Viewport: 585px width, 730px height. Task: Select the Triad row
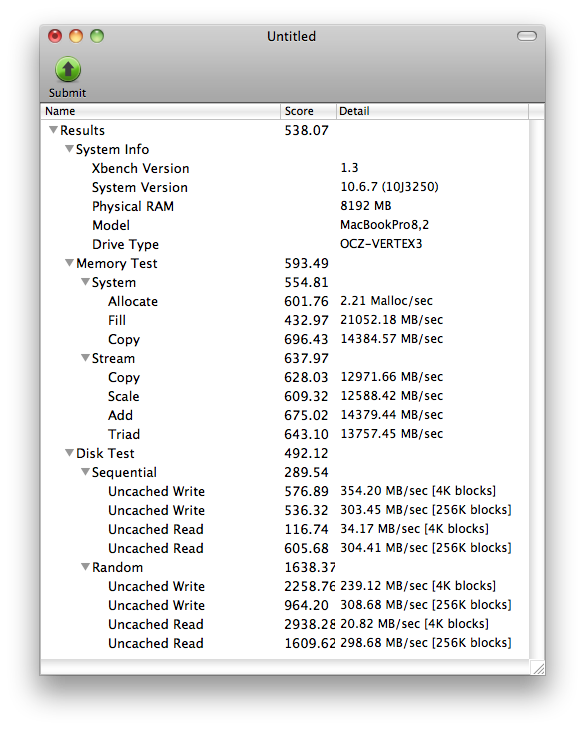pyautogui.click(x=285, y=434)
